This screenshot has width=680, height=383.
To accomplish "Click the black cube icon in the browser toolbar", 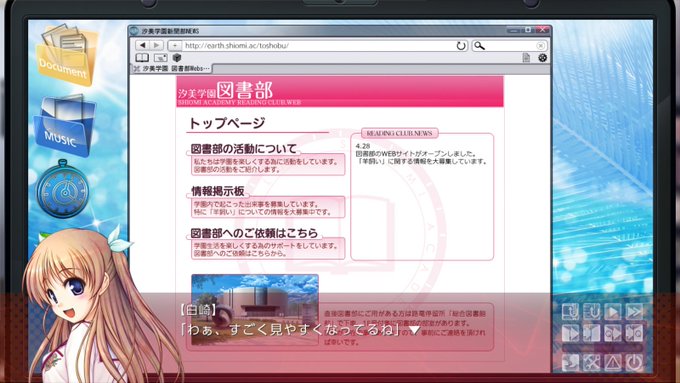I will coord(177,58).
